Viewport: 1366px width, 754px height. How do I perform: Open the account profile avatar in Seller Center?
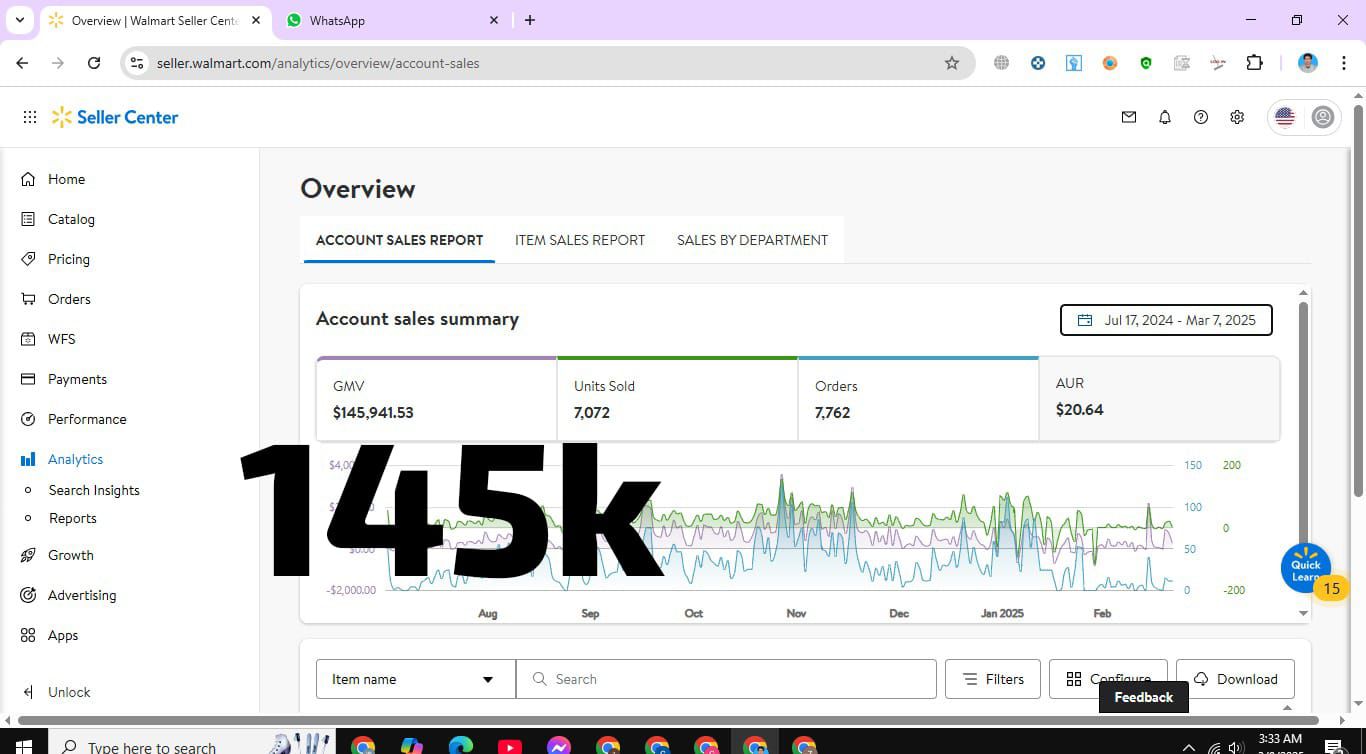point(1323,117)
